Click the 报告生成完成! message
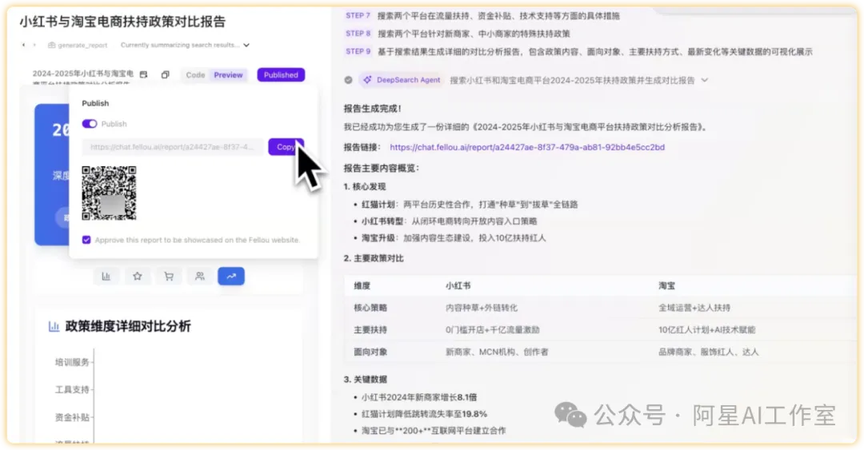Image resolution: width=864 pixels, height=450 pixels. (x=372, y=109)
